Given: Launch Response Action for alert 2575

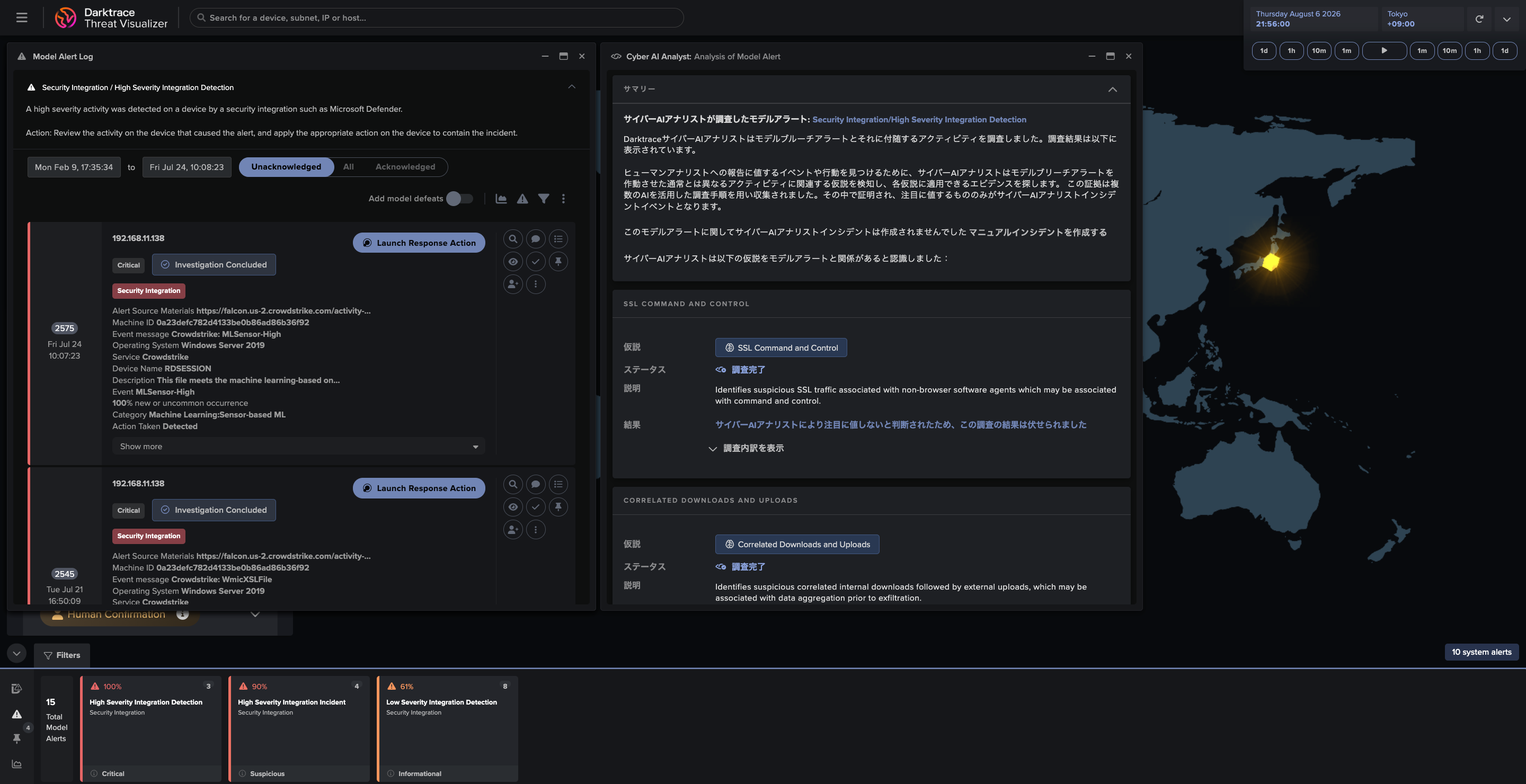Looking at the screenshot, I should pos(419,243).
